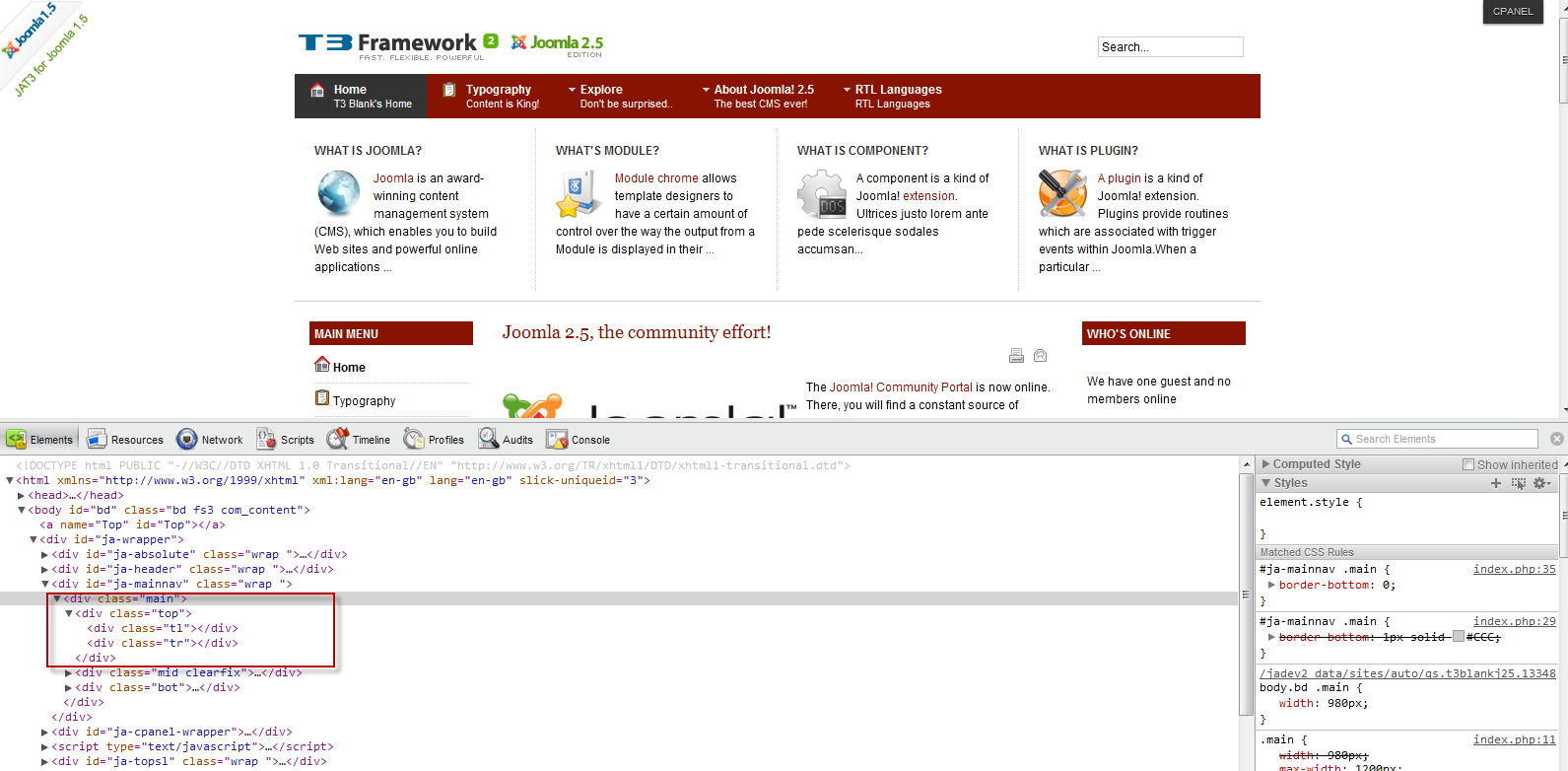
Task: Expand the ja-topsl div node
Action: (x=45, y=761)
